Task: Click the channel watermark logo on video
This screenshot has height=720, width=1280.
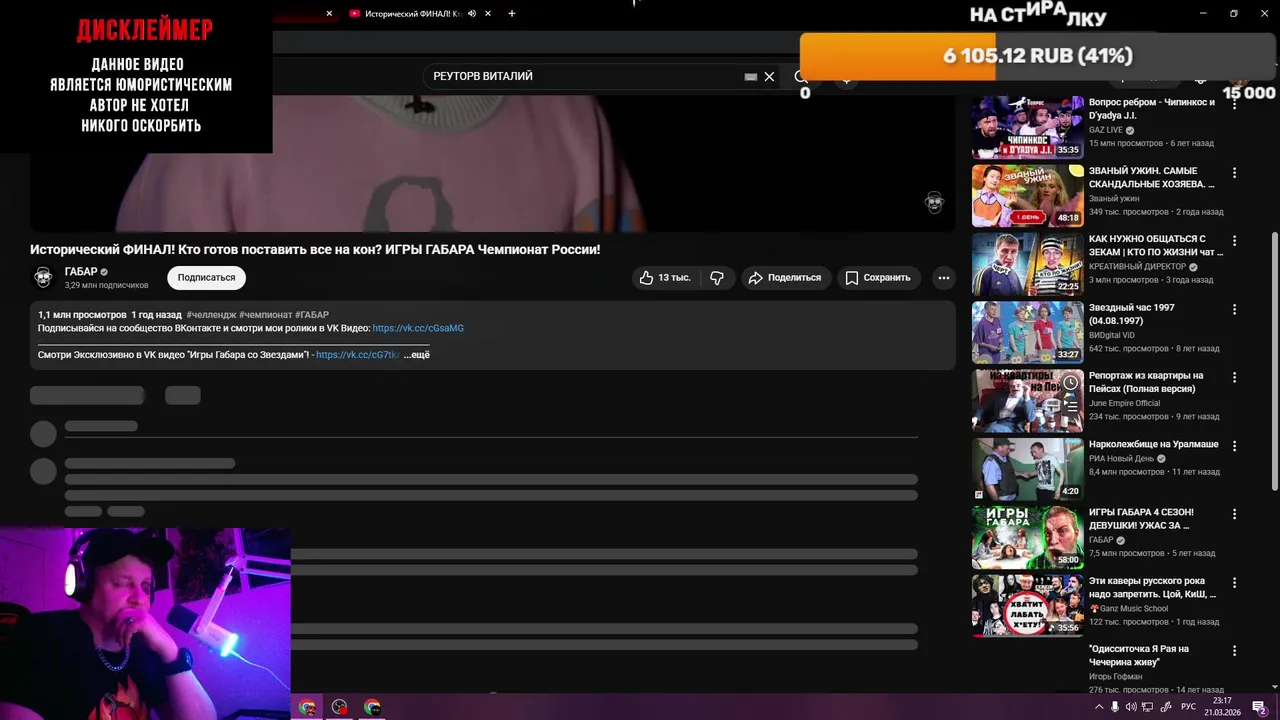Action: click(x=934, y=202)
